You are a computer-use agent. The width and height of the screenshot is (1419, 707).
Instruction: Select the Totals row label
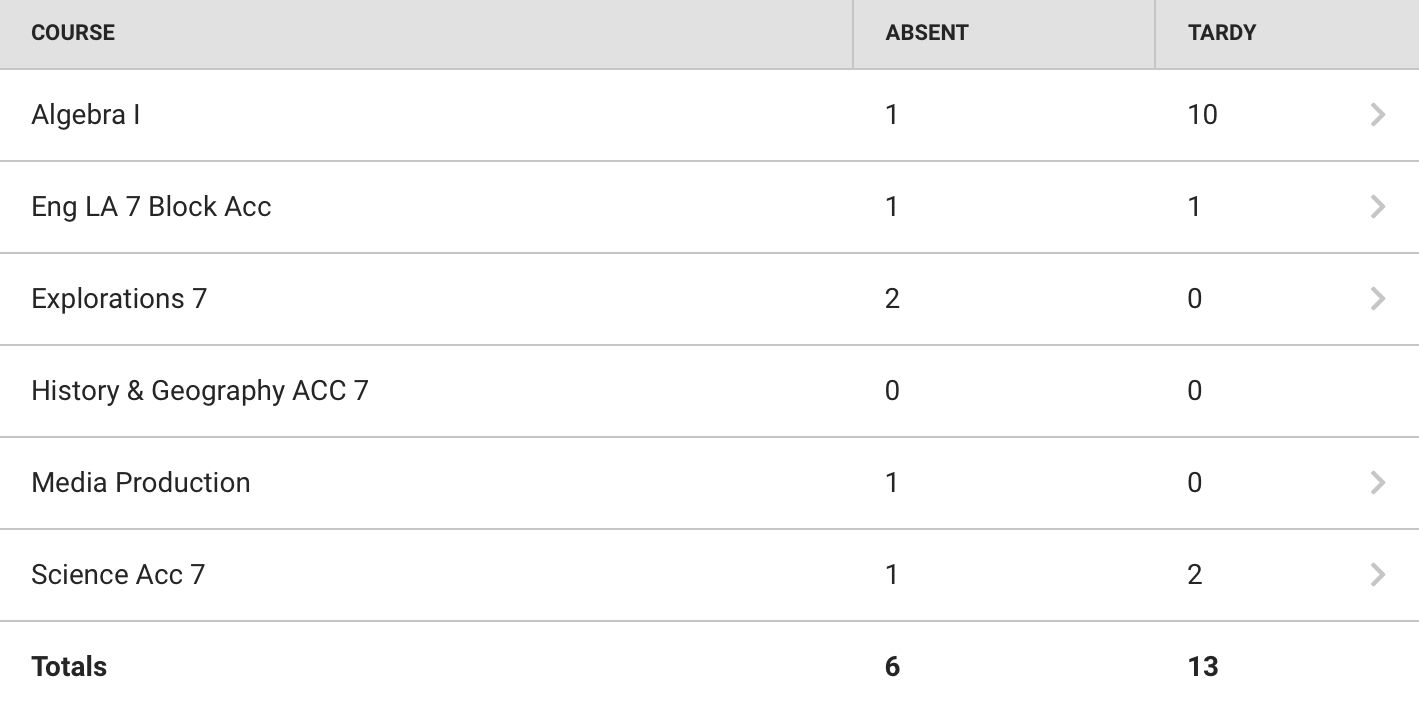(69, 667)
